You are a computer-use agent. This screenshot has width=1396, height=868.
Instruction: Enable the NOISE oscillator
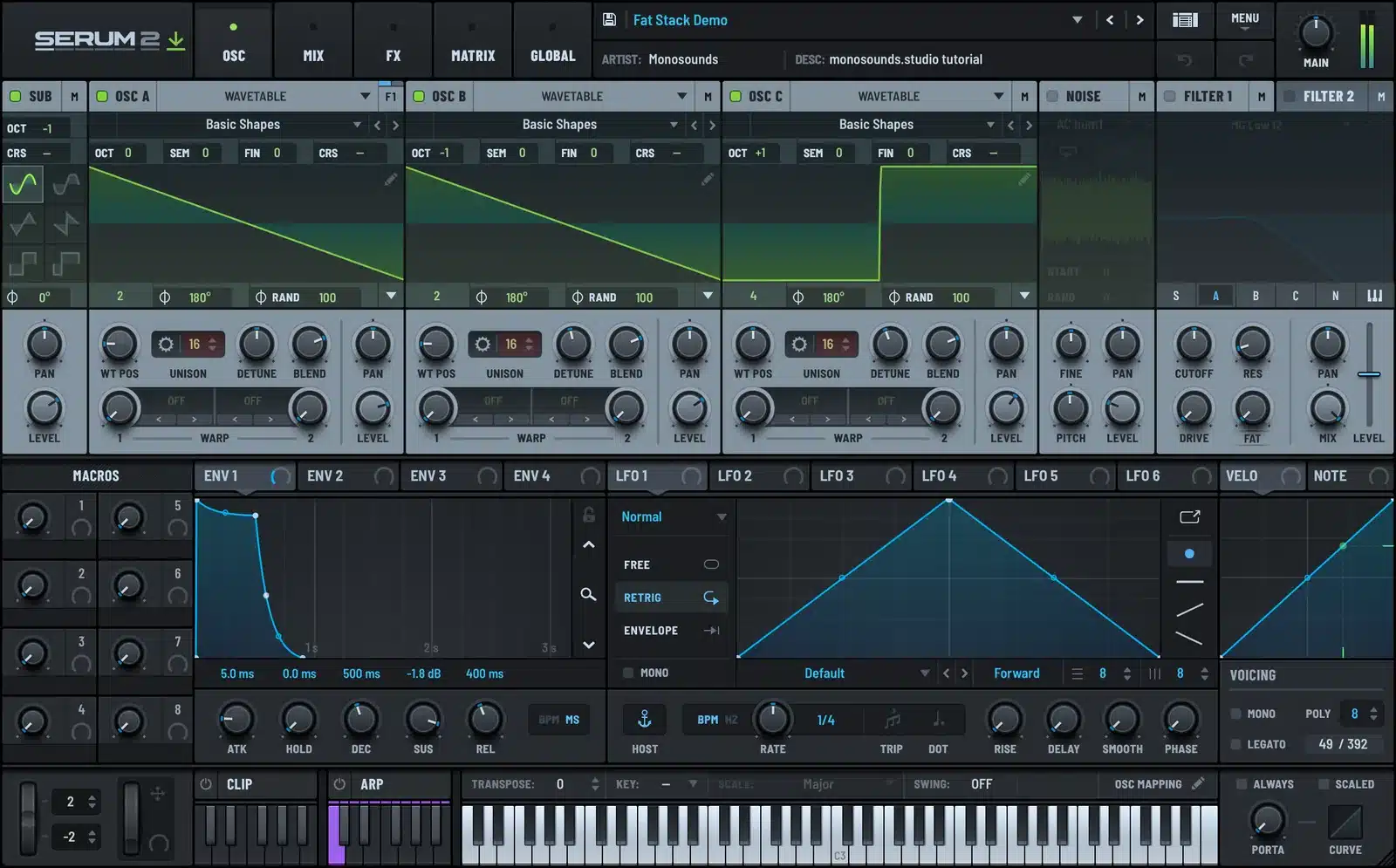point(1052,97)
